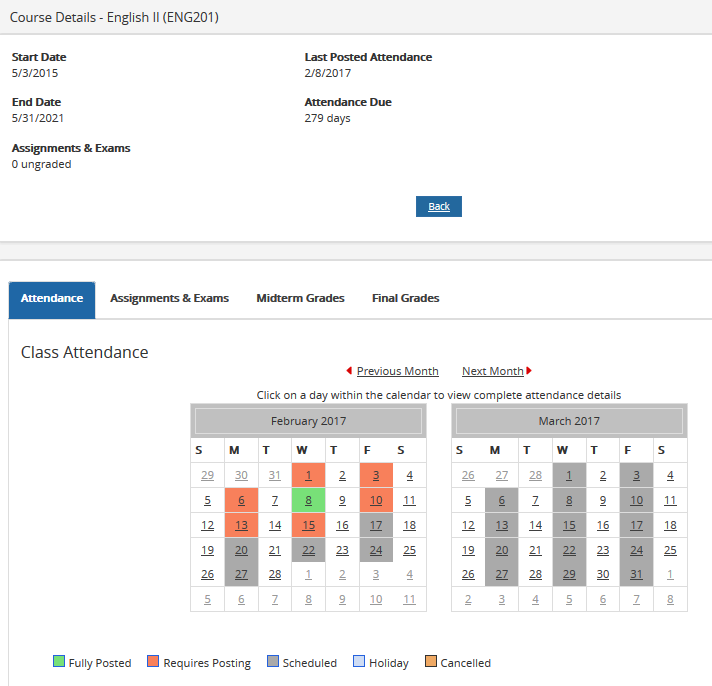Click the Cancelled legend color swatch

430,662
